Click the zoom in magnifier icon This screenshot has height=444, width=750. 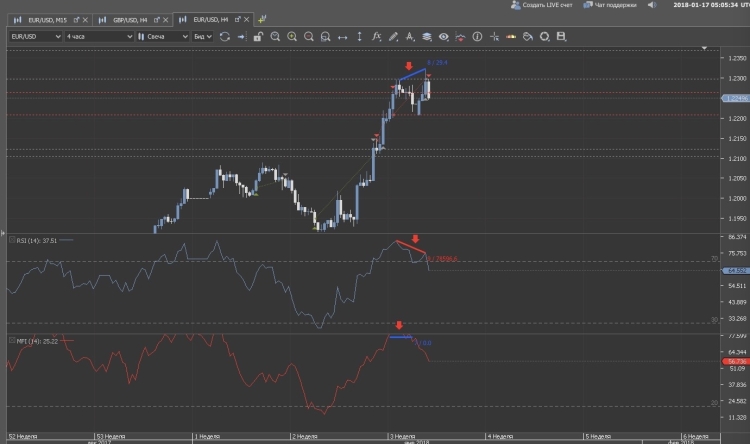coord(292,36)
